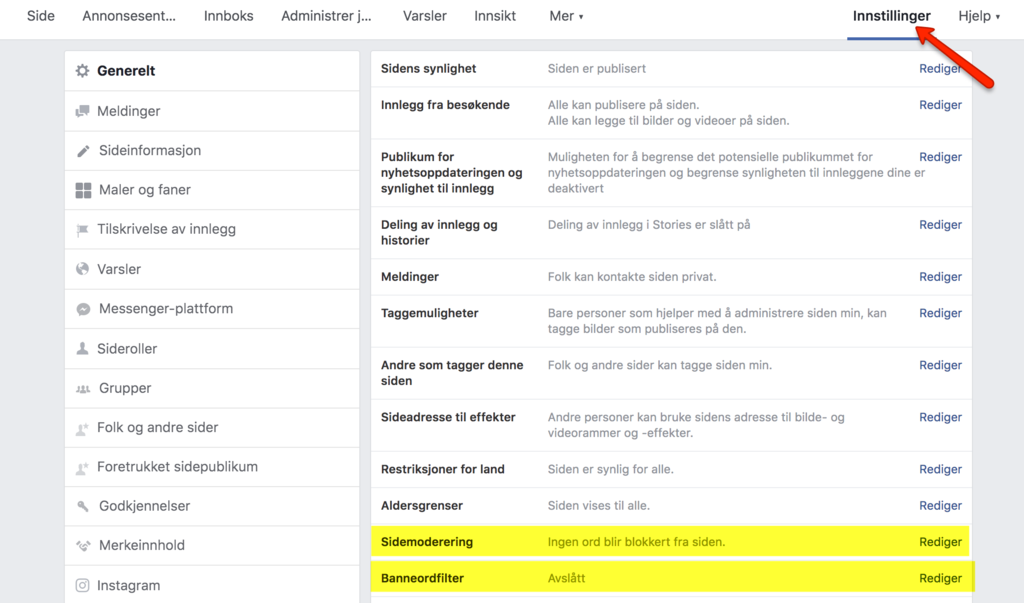Click Rediger next to Banneordfilter

point(940,578)
